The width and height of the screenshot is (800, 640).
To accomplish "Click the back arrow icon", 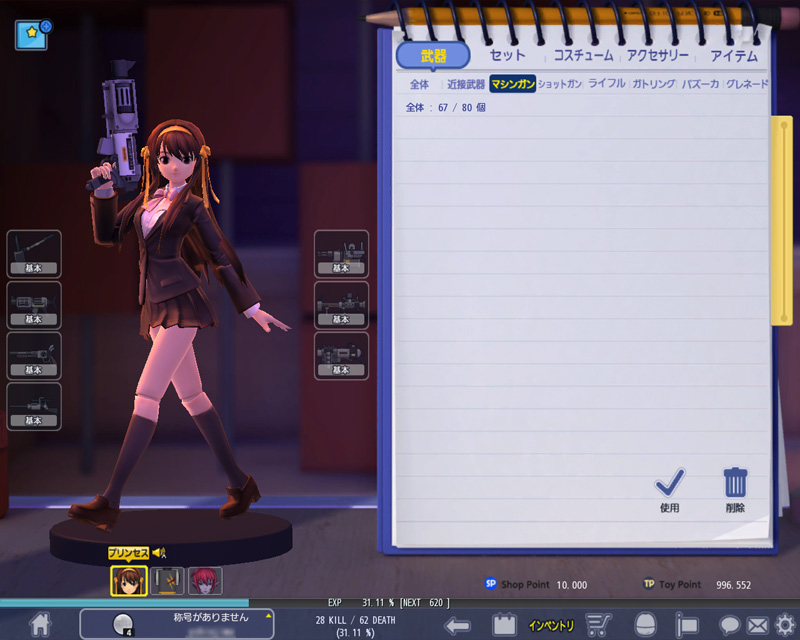I will pos(457,625).
